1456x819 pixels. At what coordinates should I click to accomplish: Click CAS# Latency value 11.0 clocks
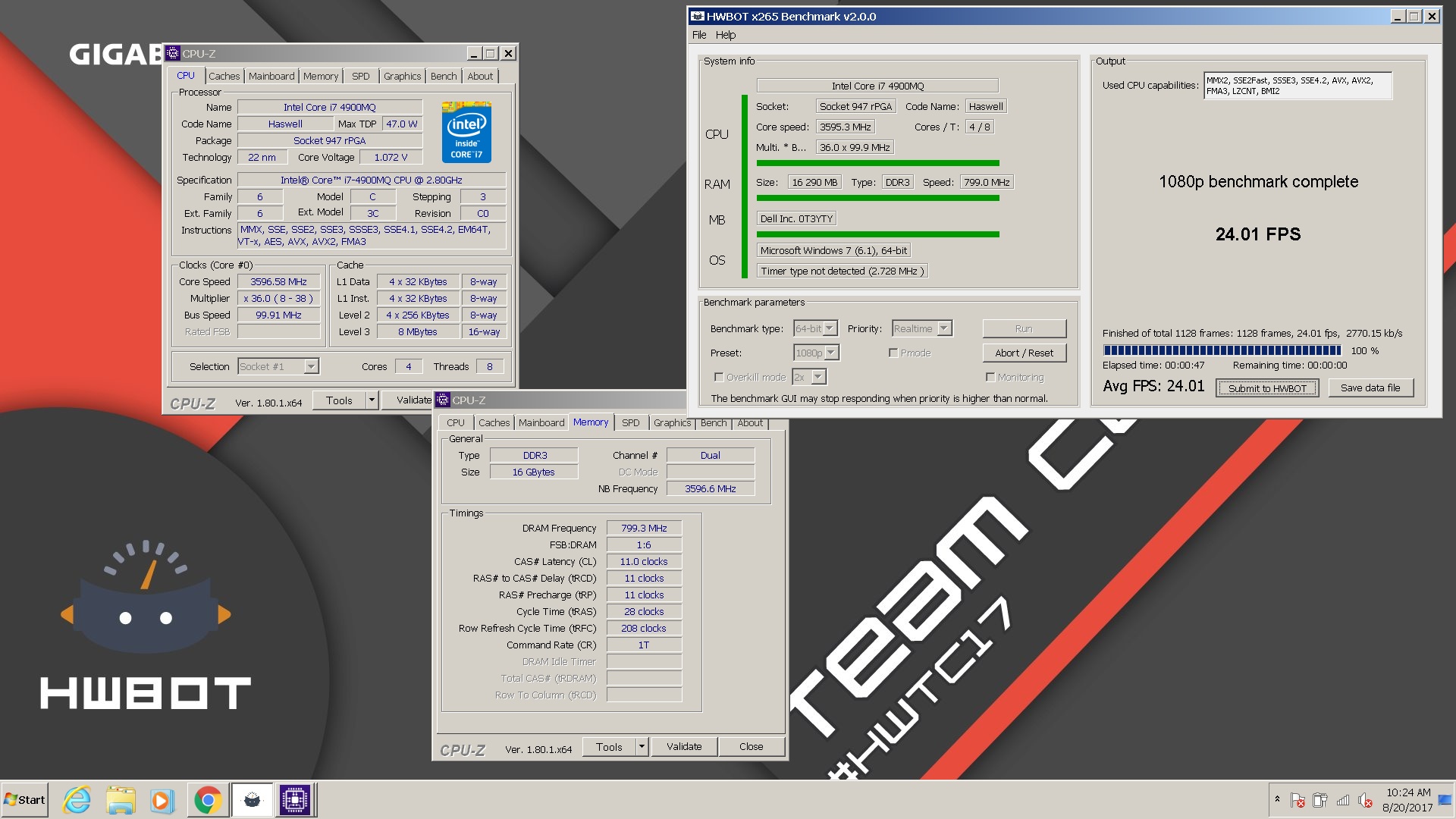[644, 561]
